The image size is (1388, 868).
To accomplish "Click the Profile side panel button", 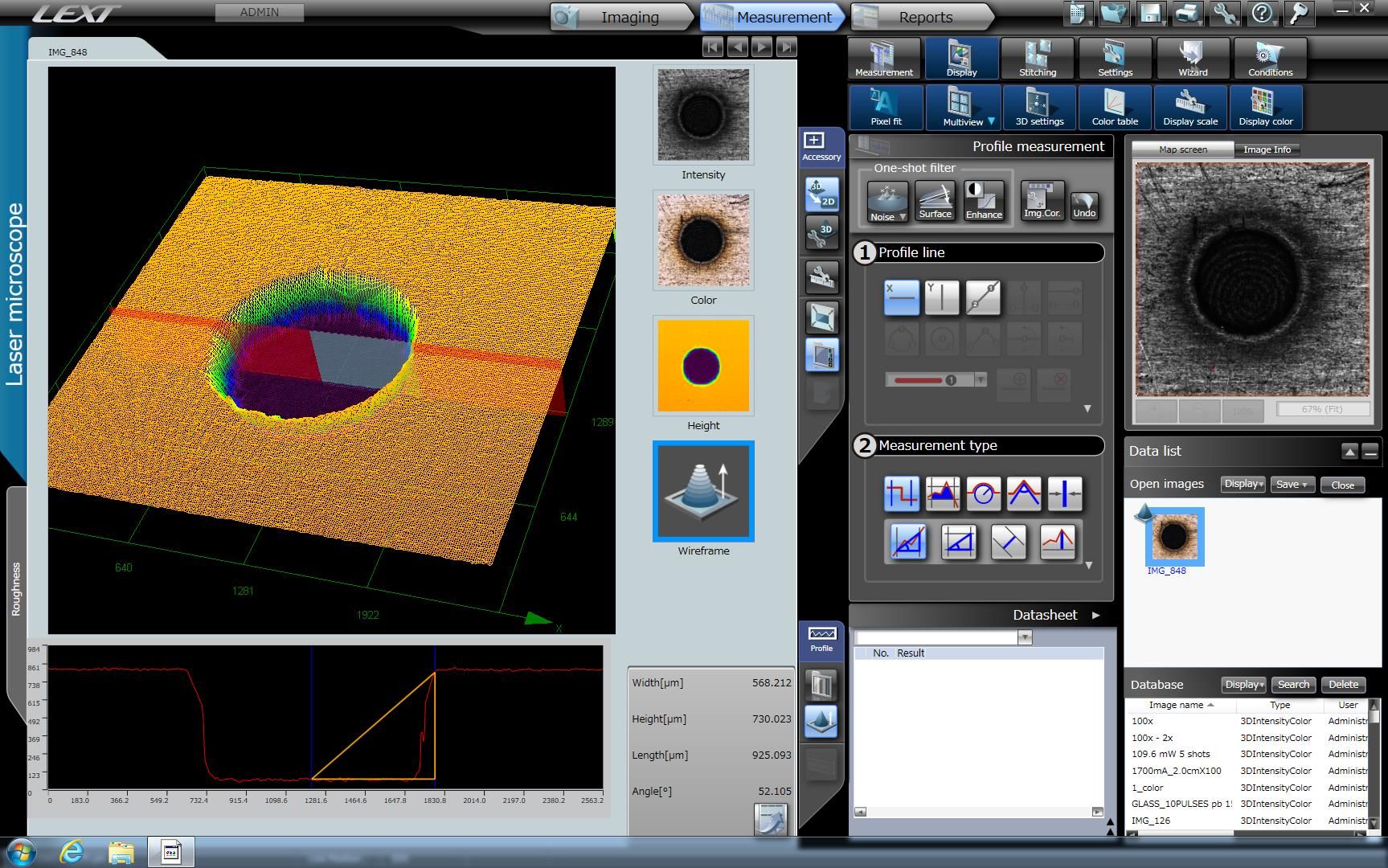I will coord(821,639).
